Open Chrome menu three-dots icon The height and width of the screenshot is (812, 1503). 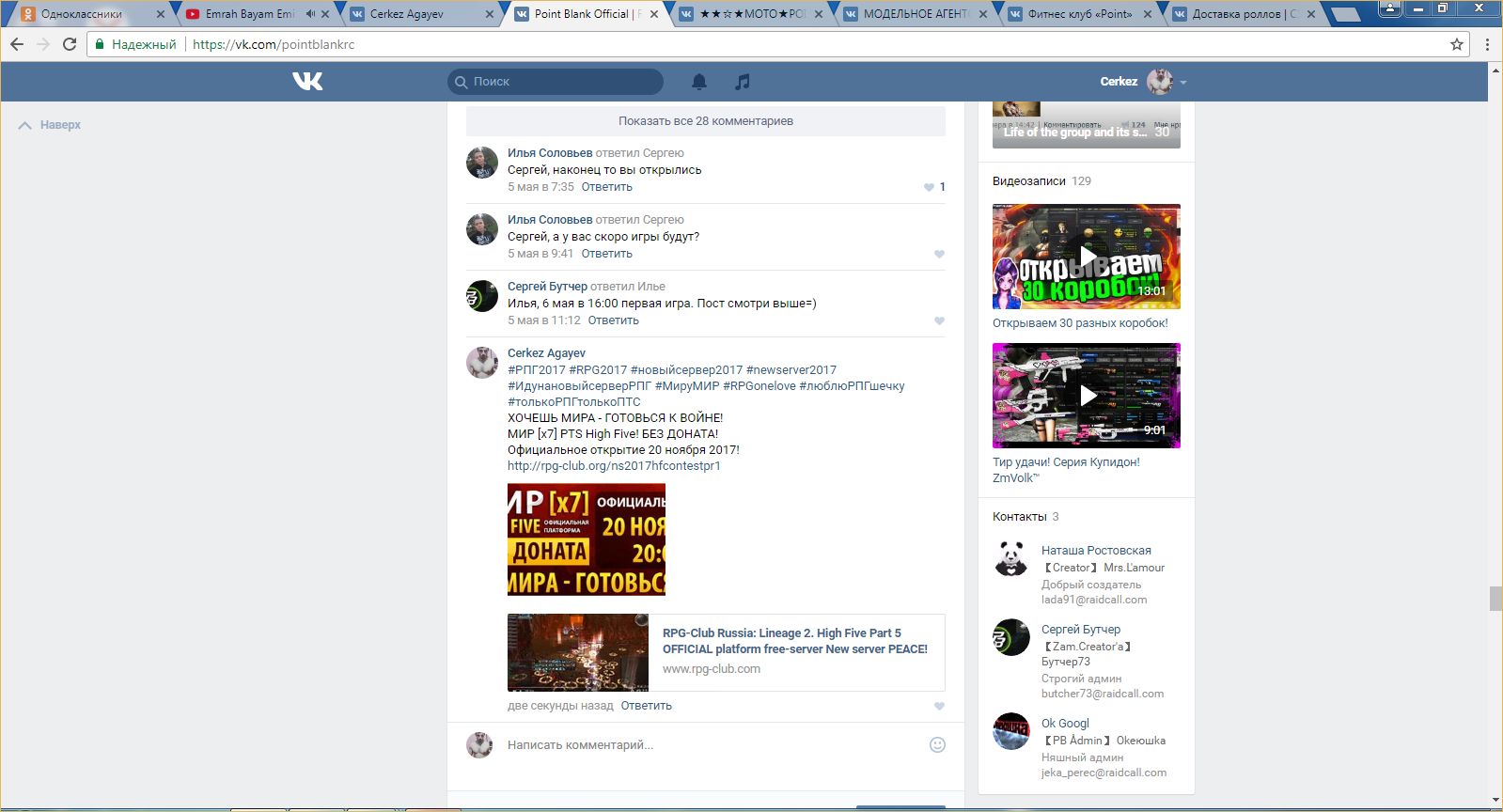[1487, 44]
